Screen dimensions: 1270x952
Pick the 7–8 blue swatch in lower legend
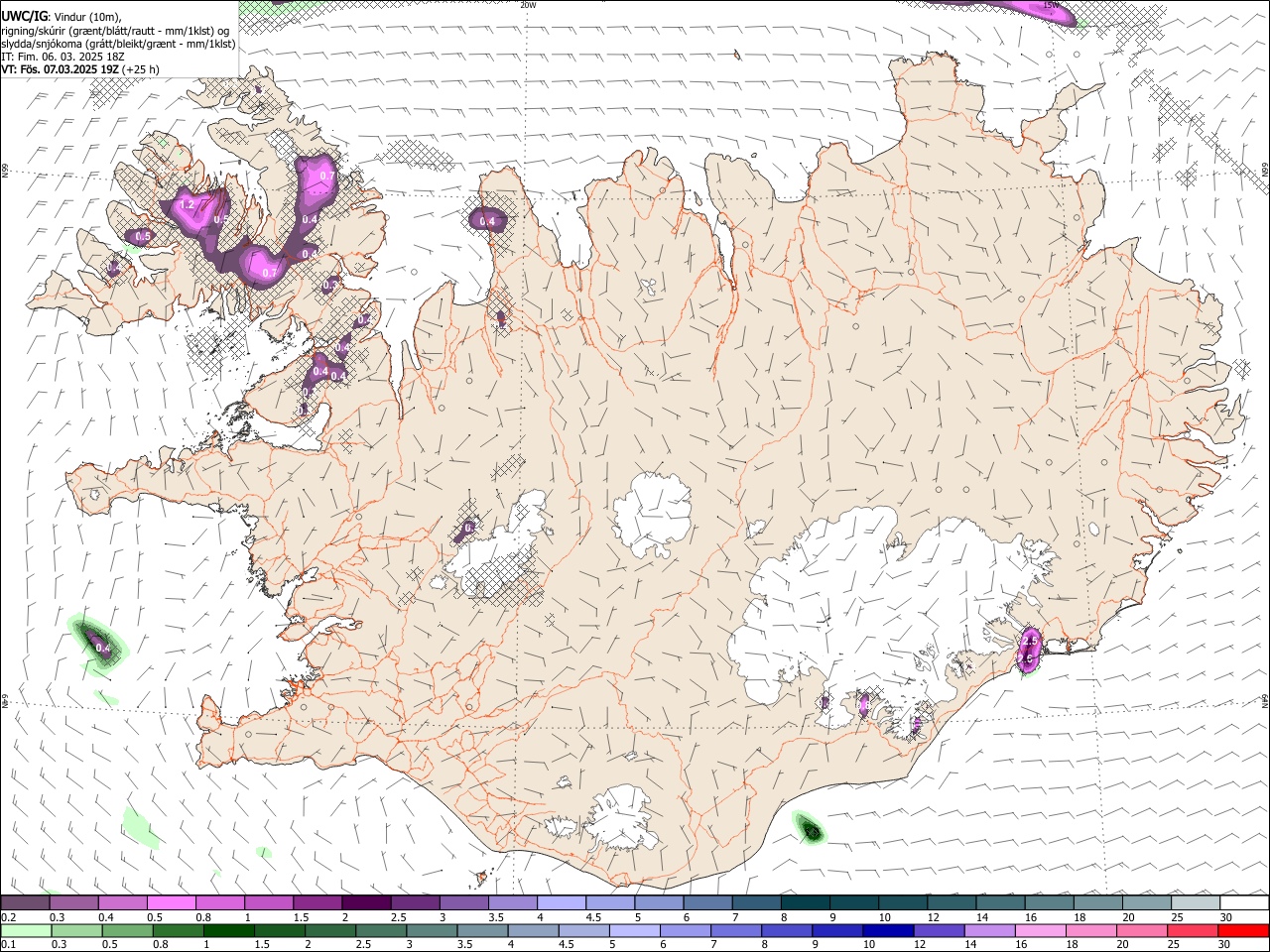[736, 930]
